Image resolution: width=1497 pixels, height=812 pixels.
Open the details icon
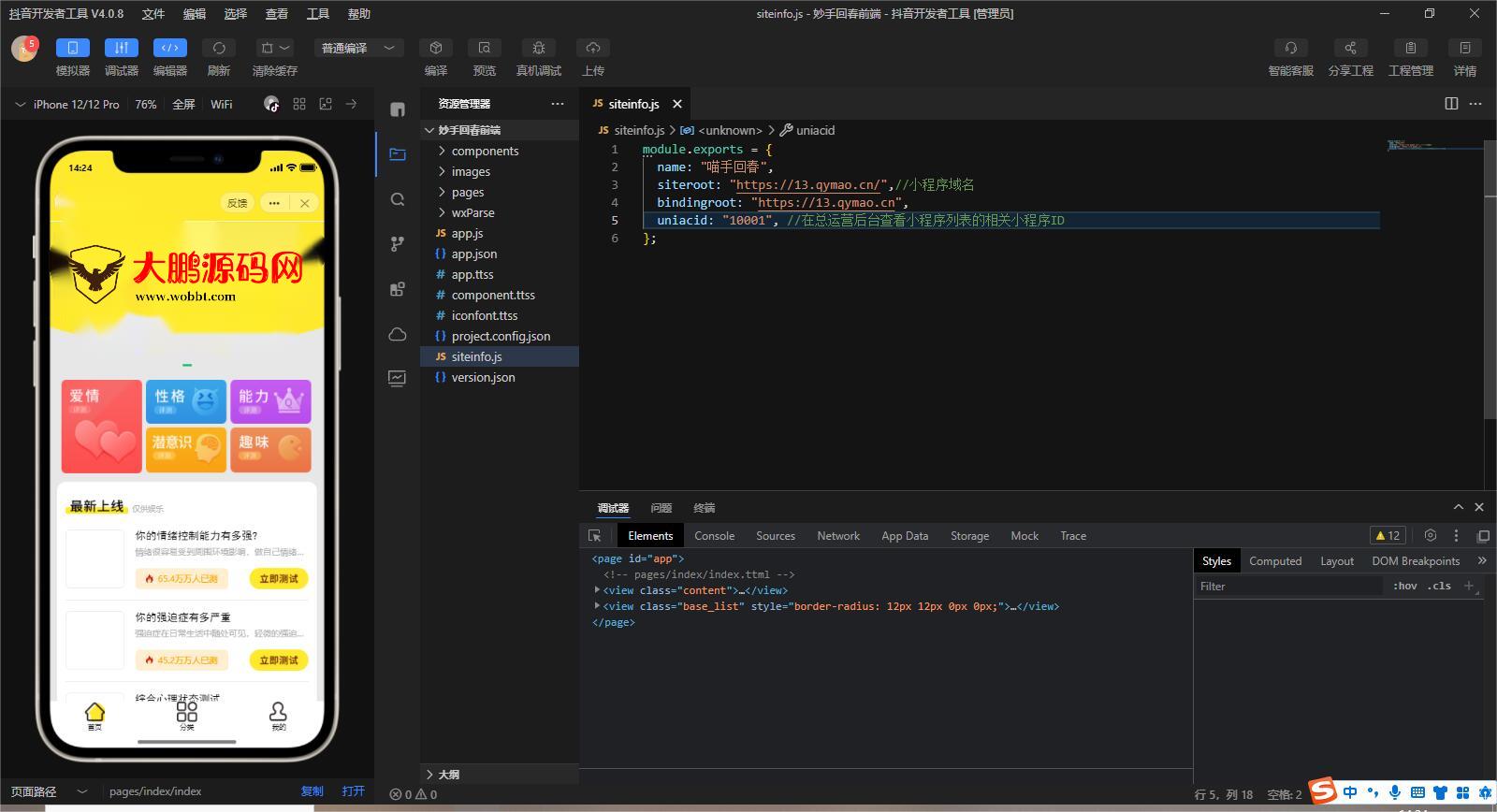tap(1465, 48)
